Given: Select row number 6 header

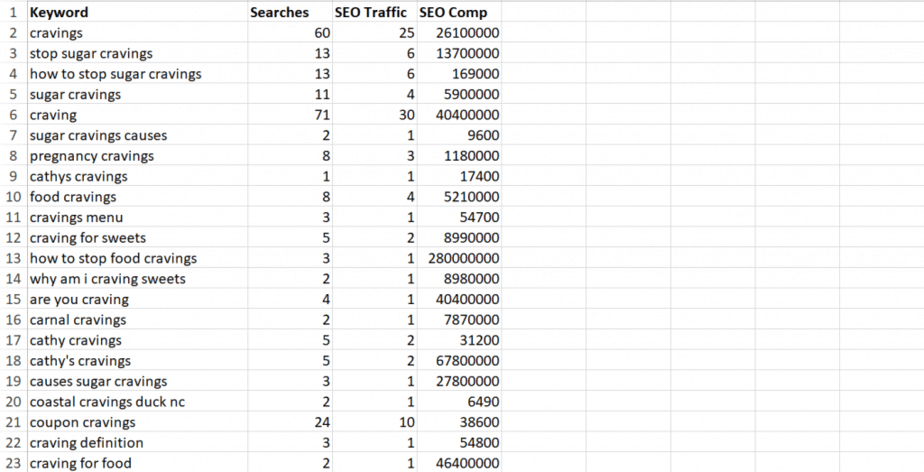Looking at the screenshot, I should (12, 115).
